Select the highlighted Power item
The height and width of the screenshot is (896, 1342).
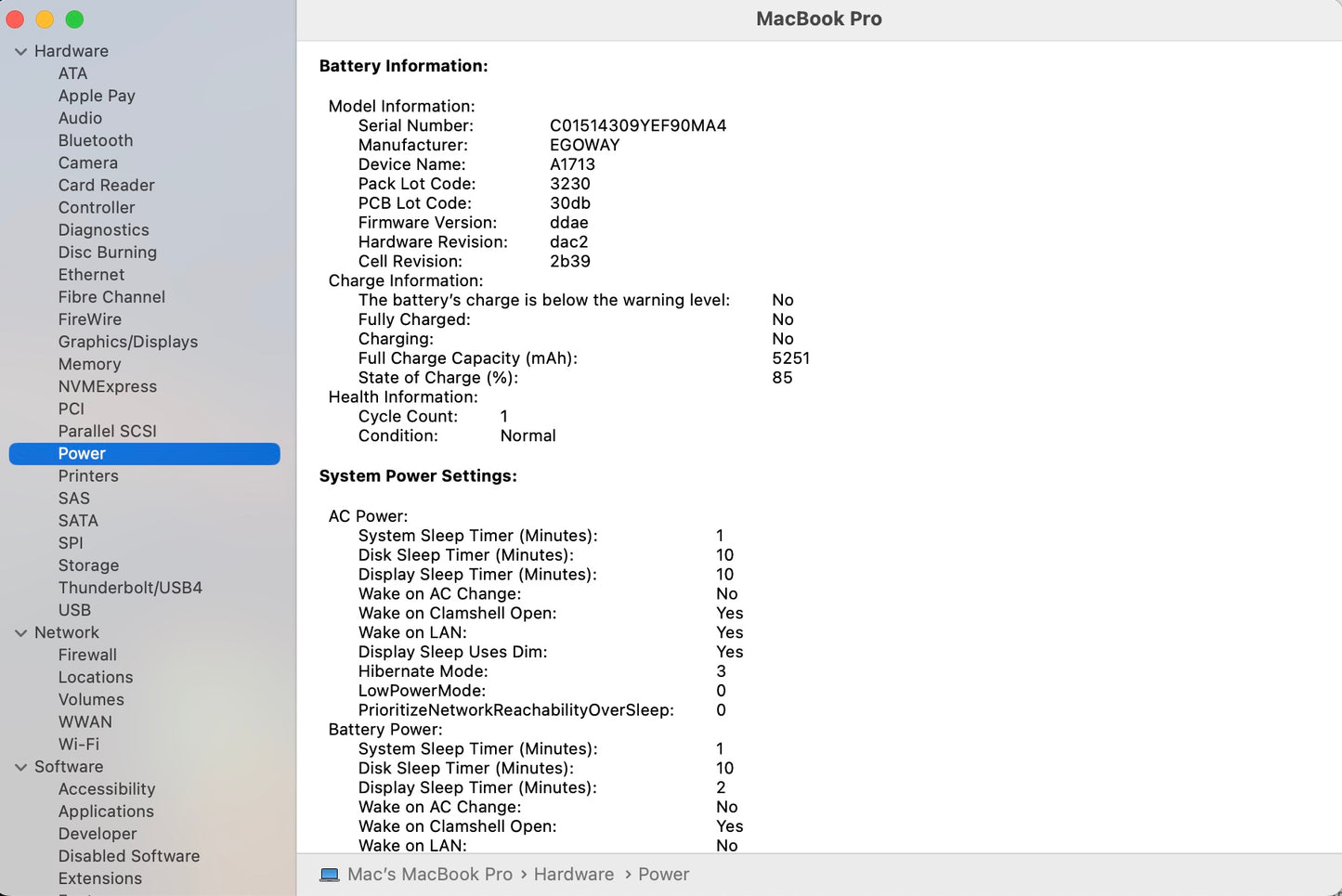click(x=82, y=454)
